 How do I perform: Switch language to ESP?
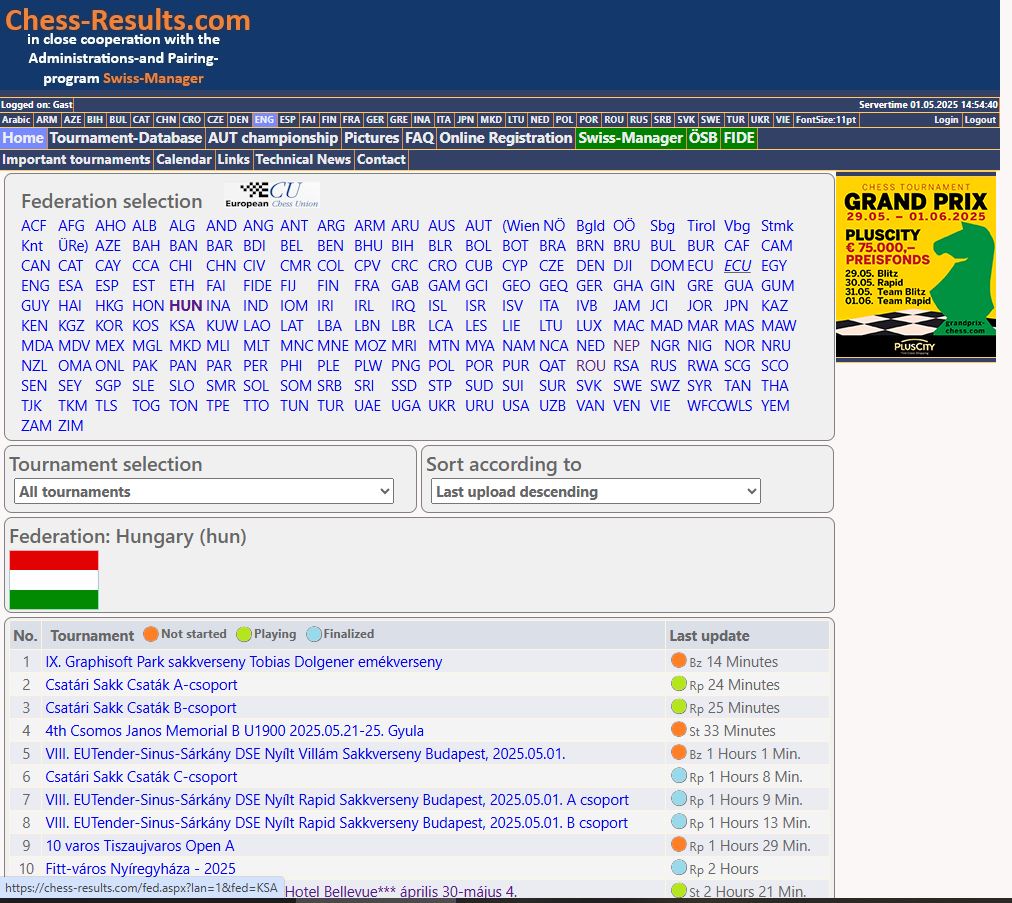(288, 120)
